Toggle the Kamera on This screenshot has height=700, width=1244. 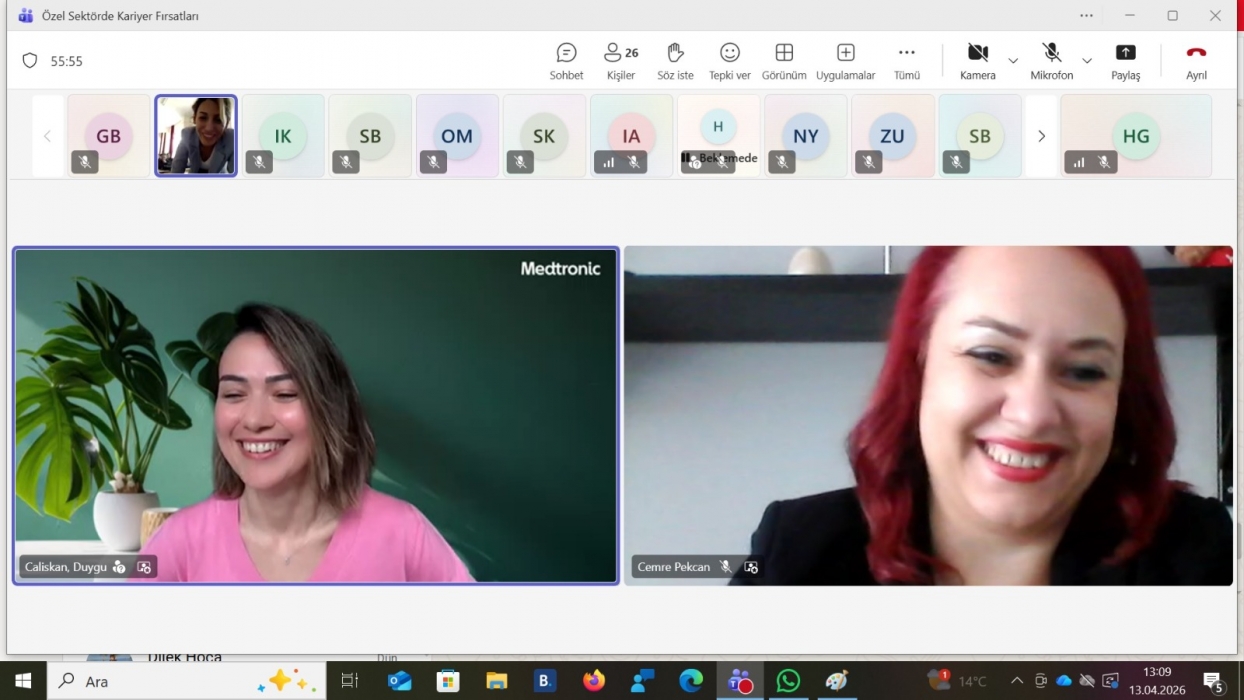coord(977,61)
